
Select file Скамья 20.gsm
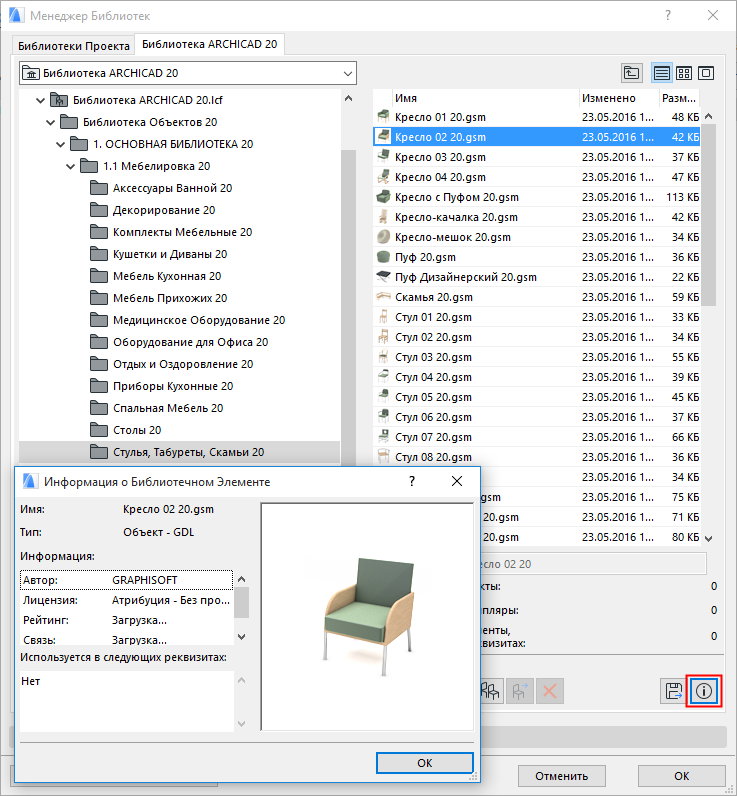[x=537, y=297]
